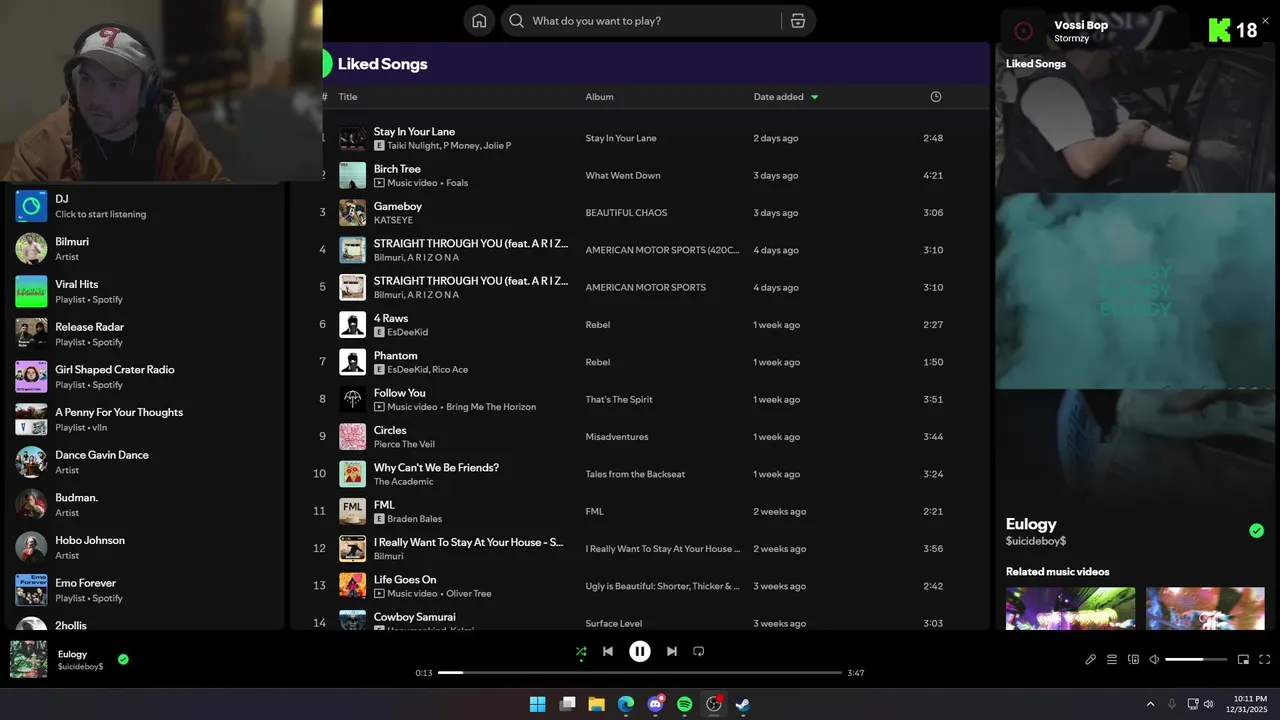
Task: Select the song Circles
Action: click(x=390, y=430)
